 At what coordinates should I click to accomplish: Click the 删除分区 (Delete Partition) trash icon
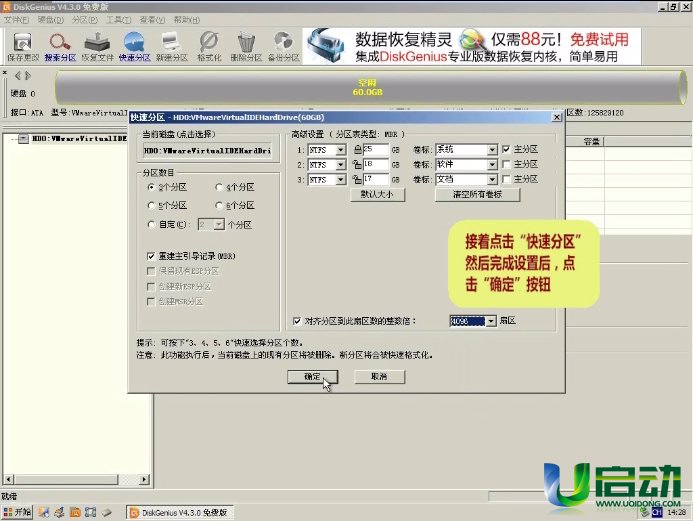tap(246, 46)
